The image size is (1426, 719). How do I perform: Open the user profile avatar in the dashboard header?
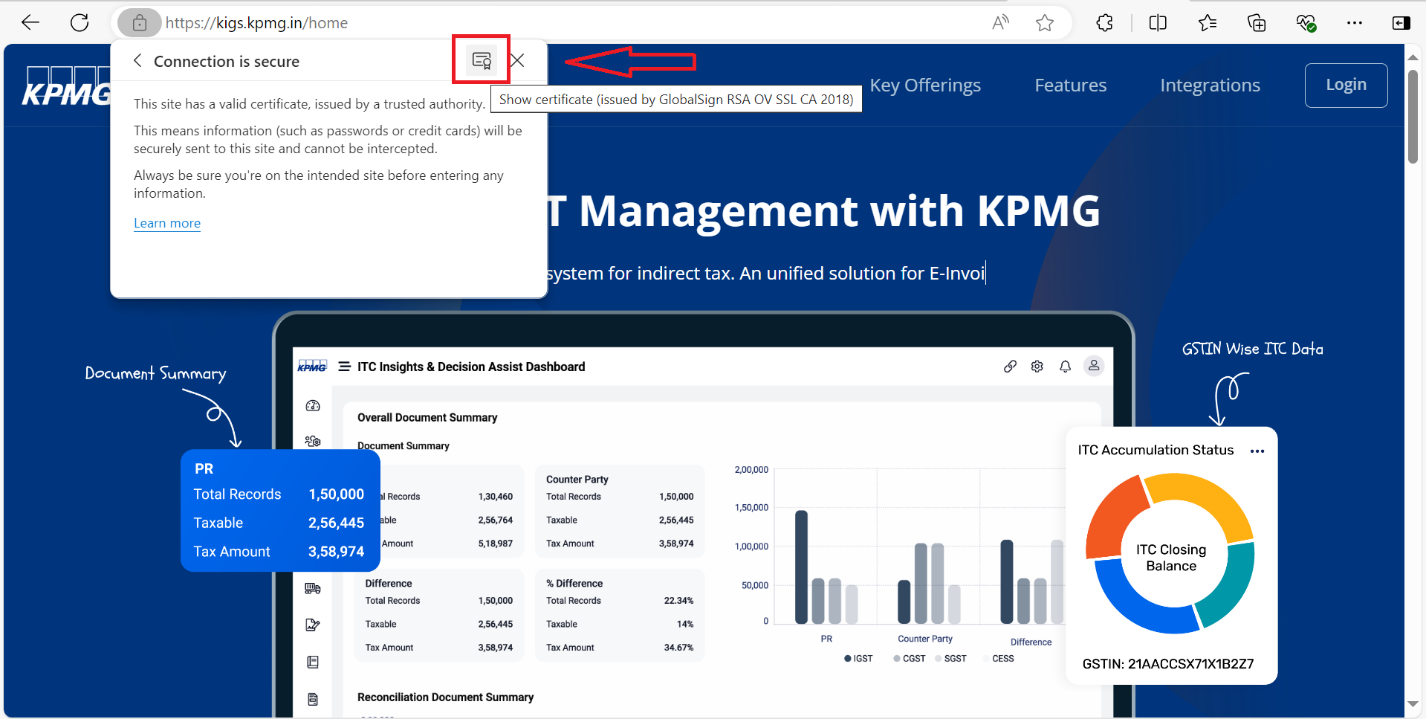pos(1094,366)
